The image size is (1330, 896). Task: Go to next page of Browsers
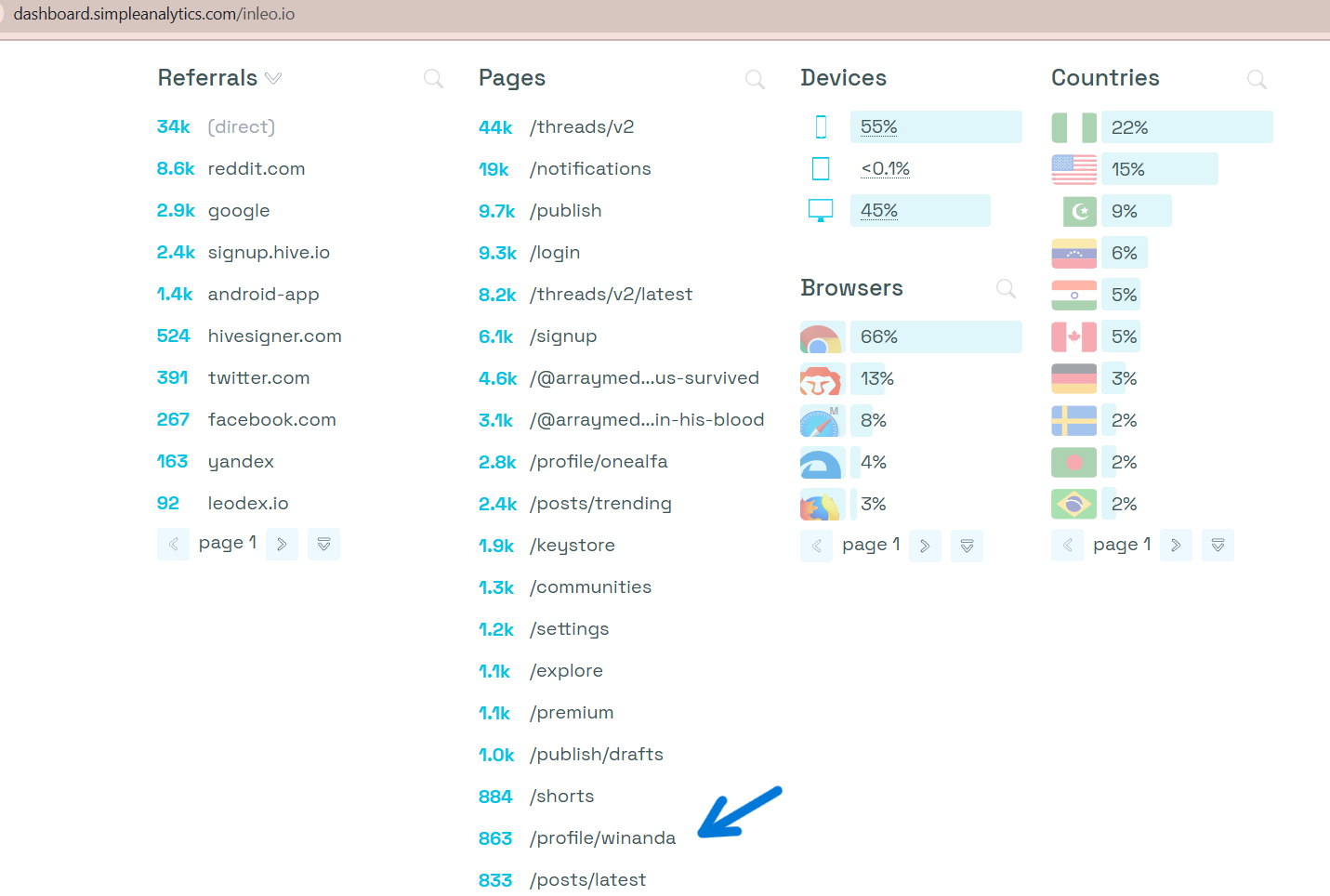click(925, 546)
